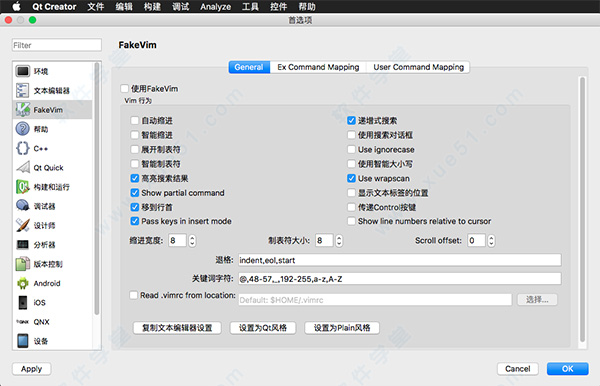The height and width of the screenshot is (386, 600).
Task: Switch to the General tab
Action: (x=249, y=67)
